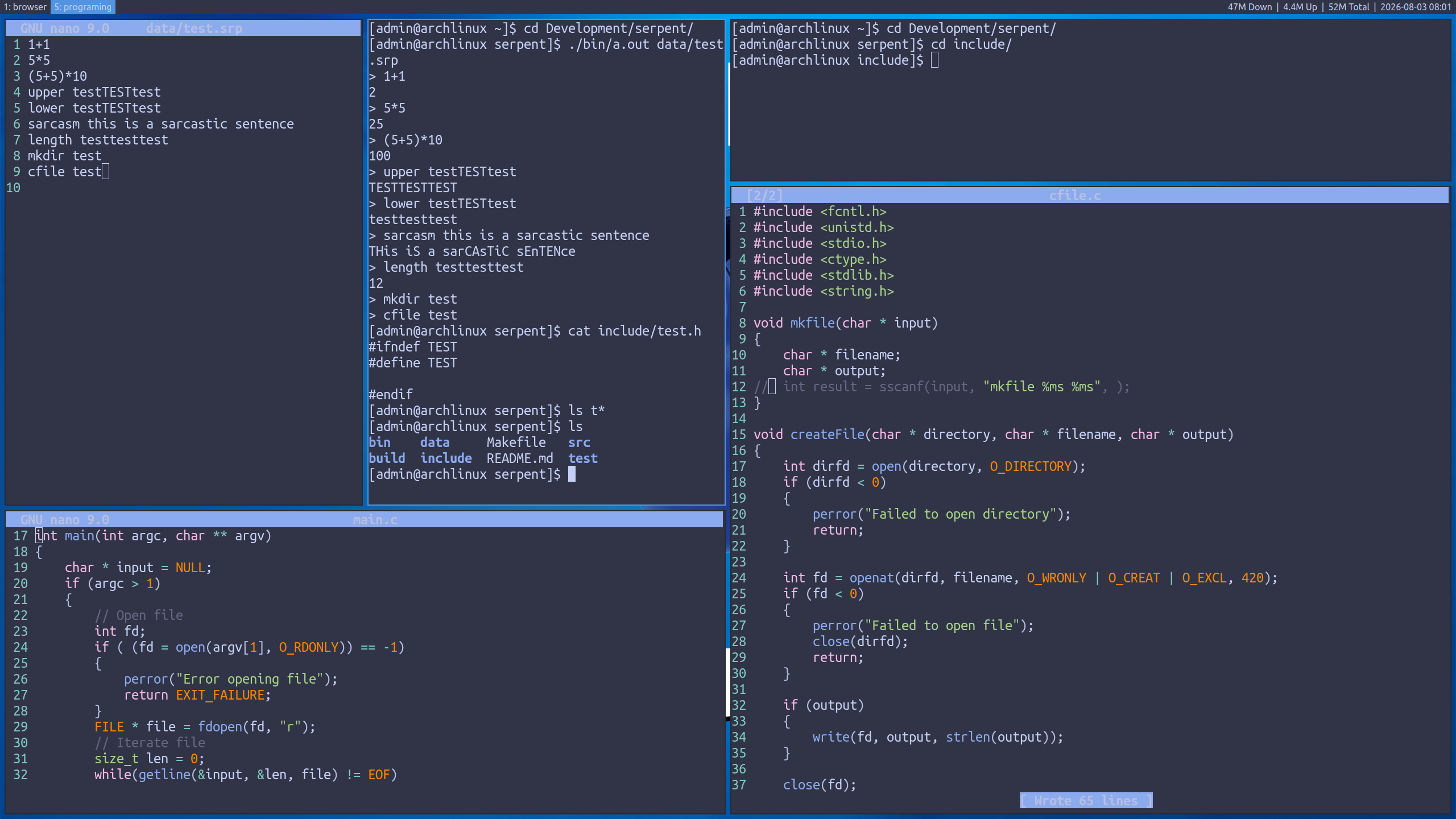The height and width of the screenshot is (819, 1456).
Task: Click line 'length testtesttest' in test.srp editor
Action: click(x=98, y=140)
